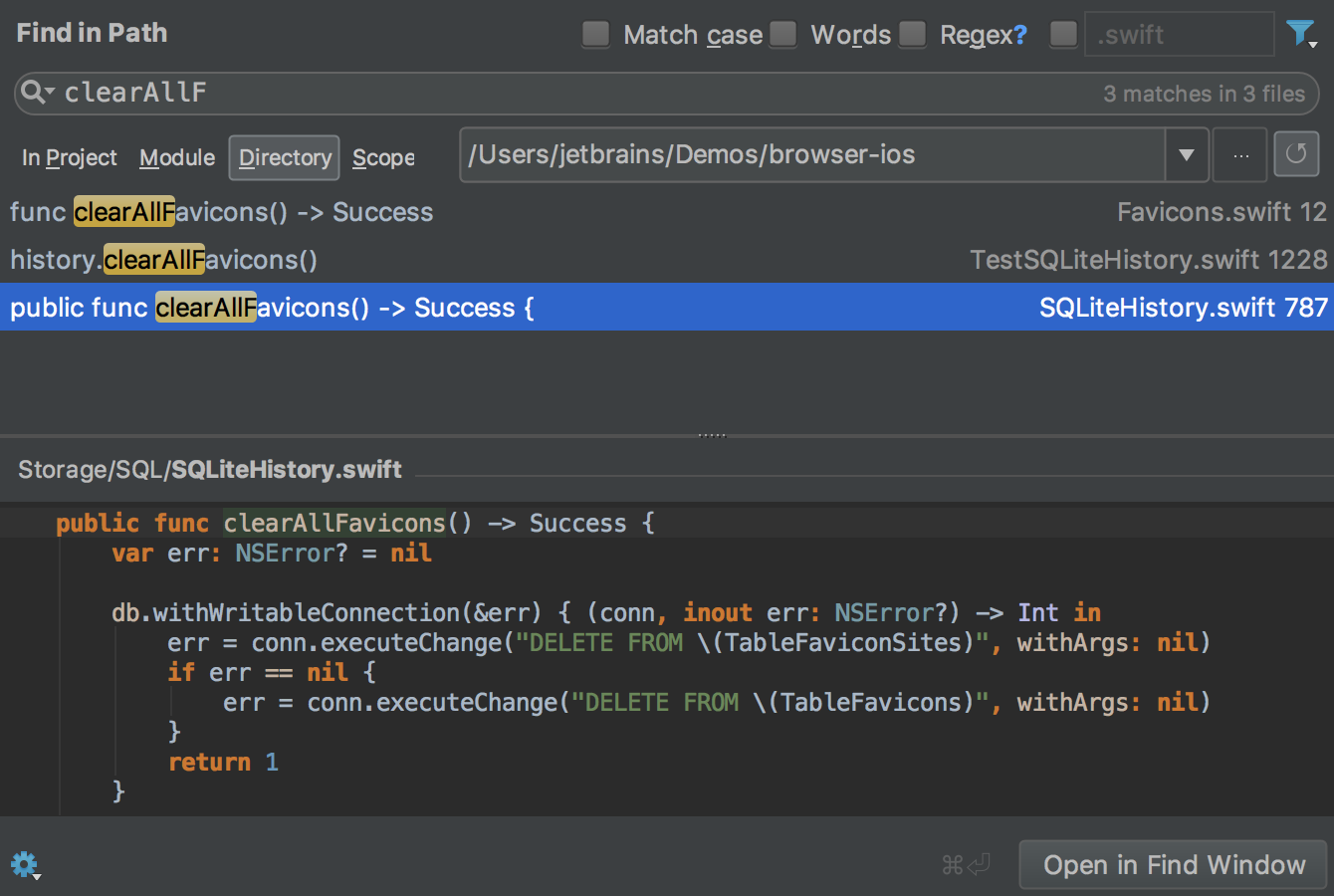Toggle the Words checkbox
The width and height of the screenshot is (1334, 896).
[x=783, y=34]
